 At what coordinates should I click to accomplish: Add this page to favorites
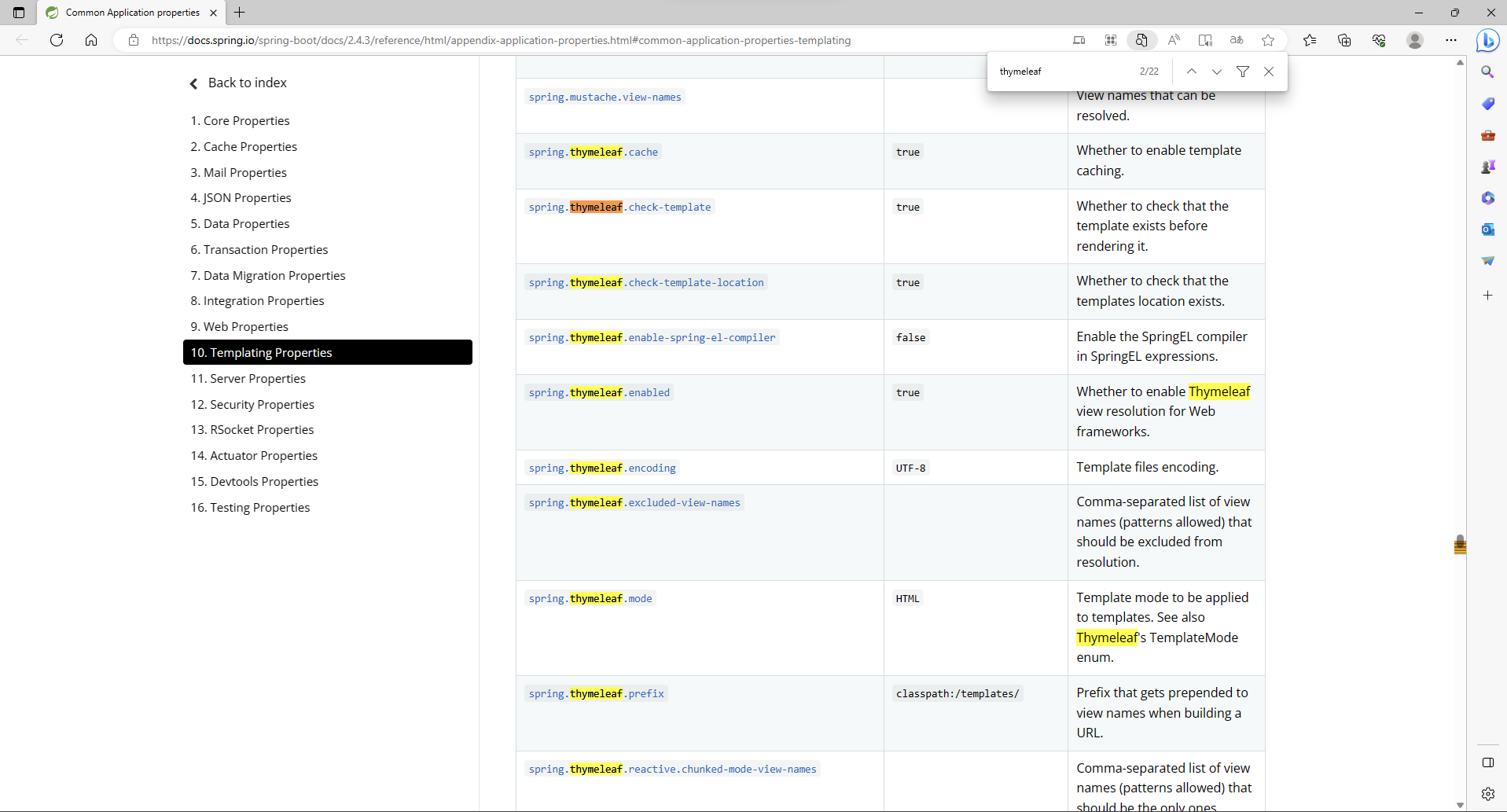1268,40
